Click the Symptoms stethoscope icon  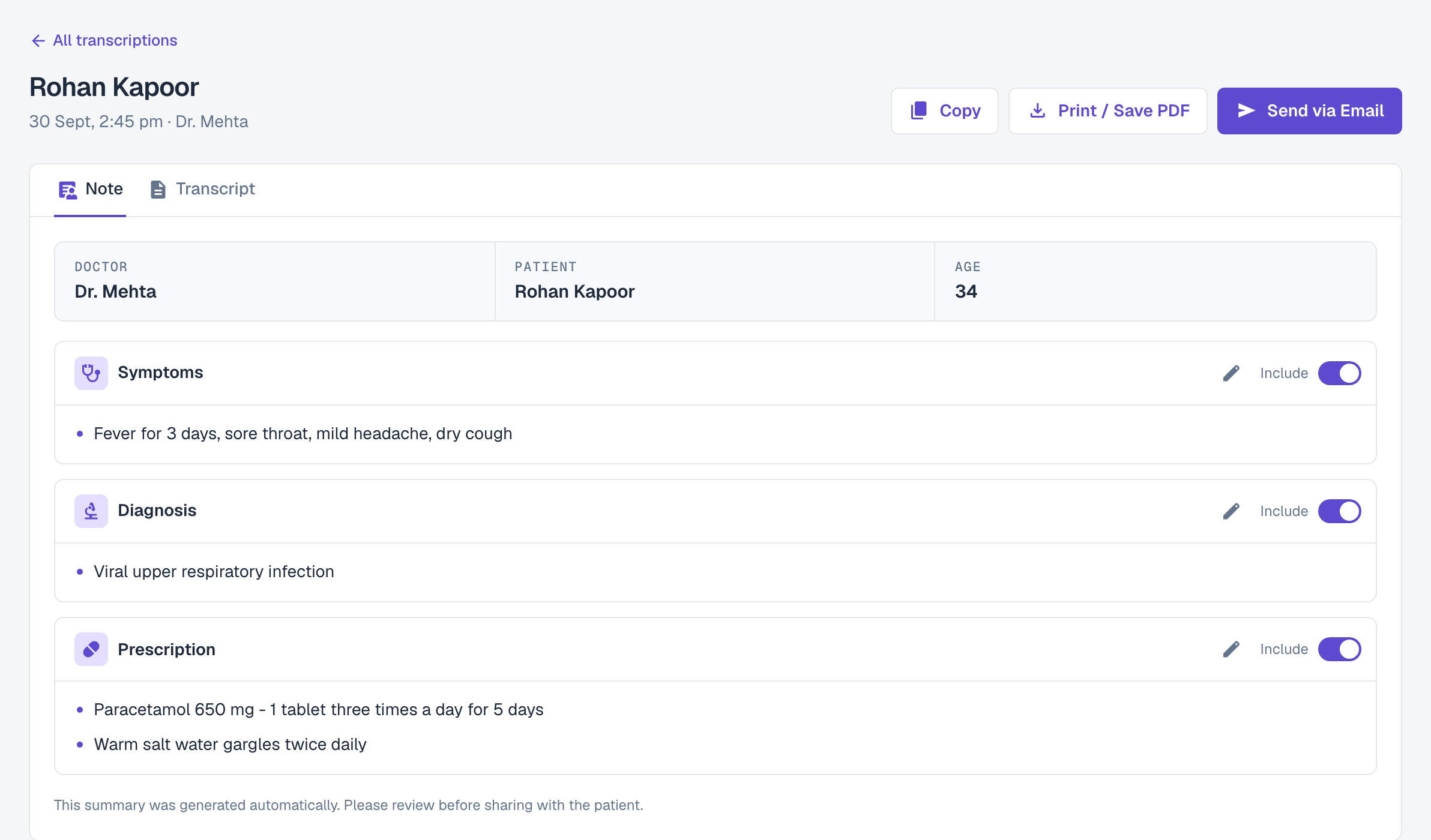coord(91,373)
